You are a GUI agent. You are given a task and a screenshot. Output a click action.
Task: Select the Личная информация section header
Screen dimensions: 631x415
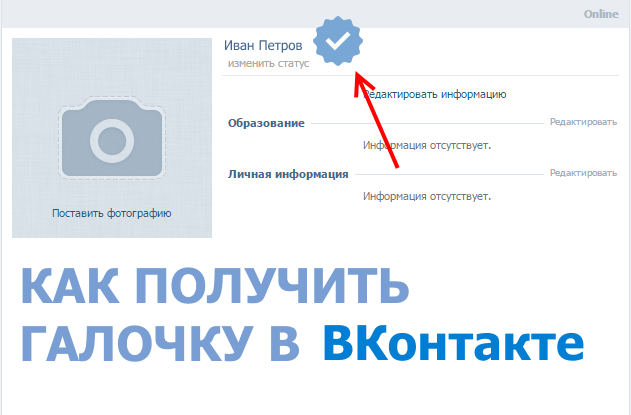click(x=288, y=174)
